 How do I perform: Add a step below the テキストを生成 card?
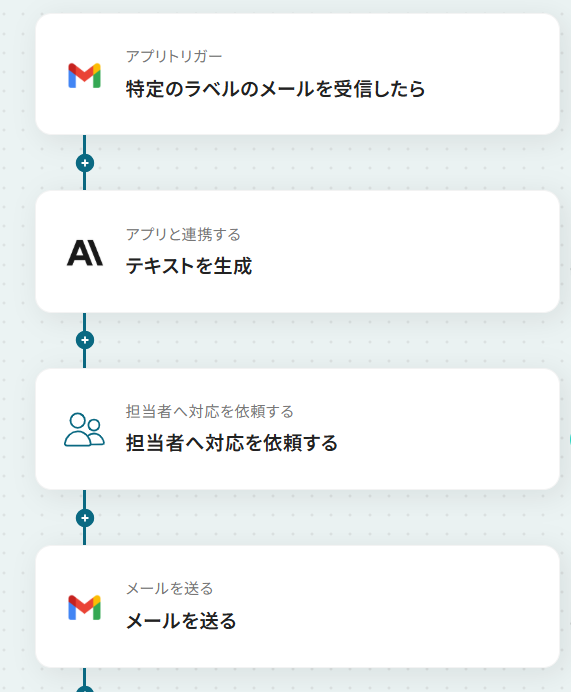(x=85, y=340)
